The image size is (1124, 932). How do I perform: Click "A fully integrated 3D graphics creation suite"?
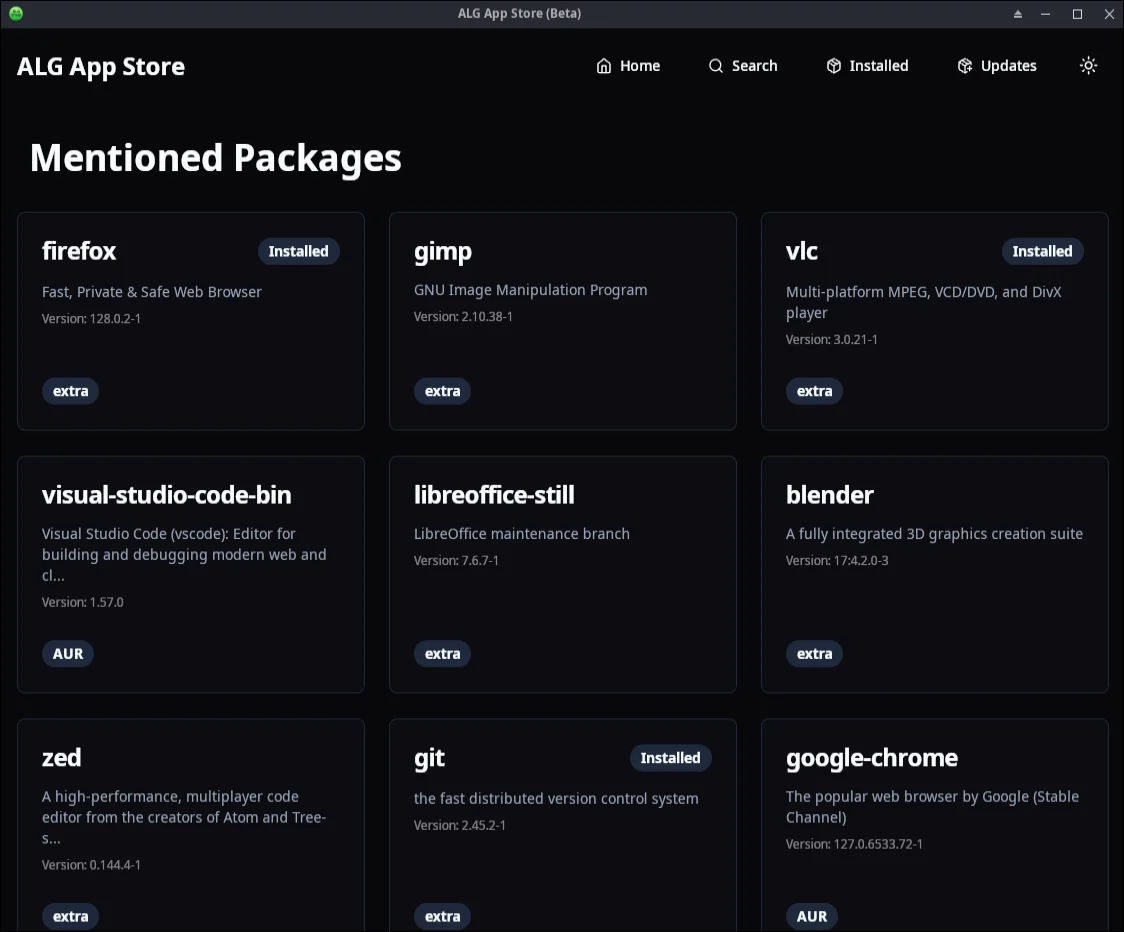[x=934, y=534]
